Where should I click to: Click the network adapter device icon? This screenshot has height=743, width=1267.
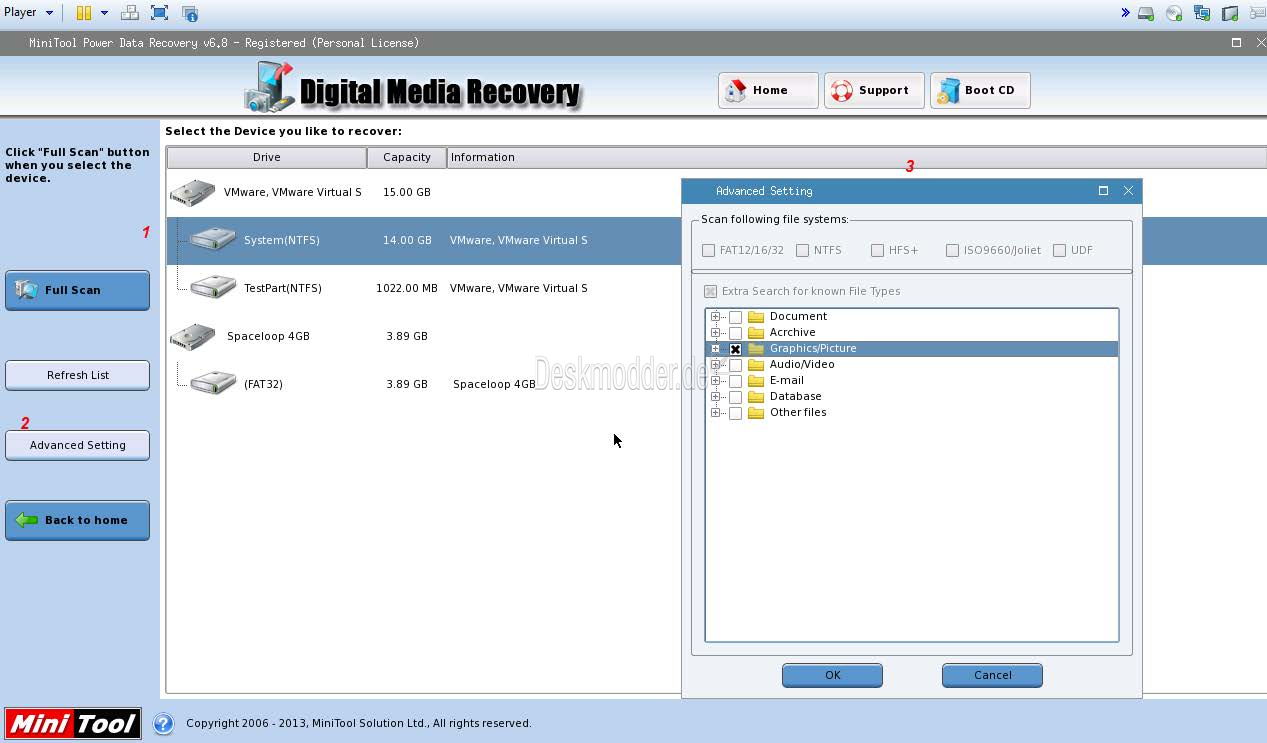(1202, 13)
